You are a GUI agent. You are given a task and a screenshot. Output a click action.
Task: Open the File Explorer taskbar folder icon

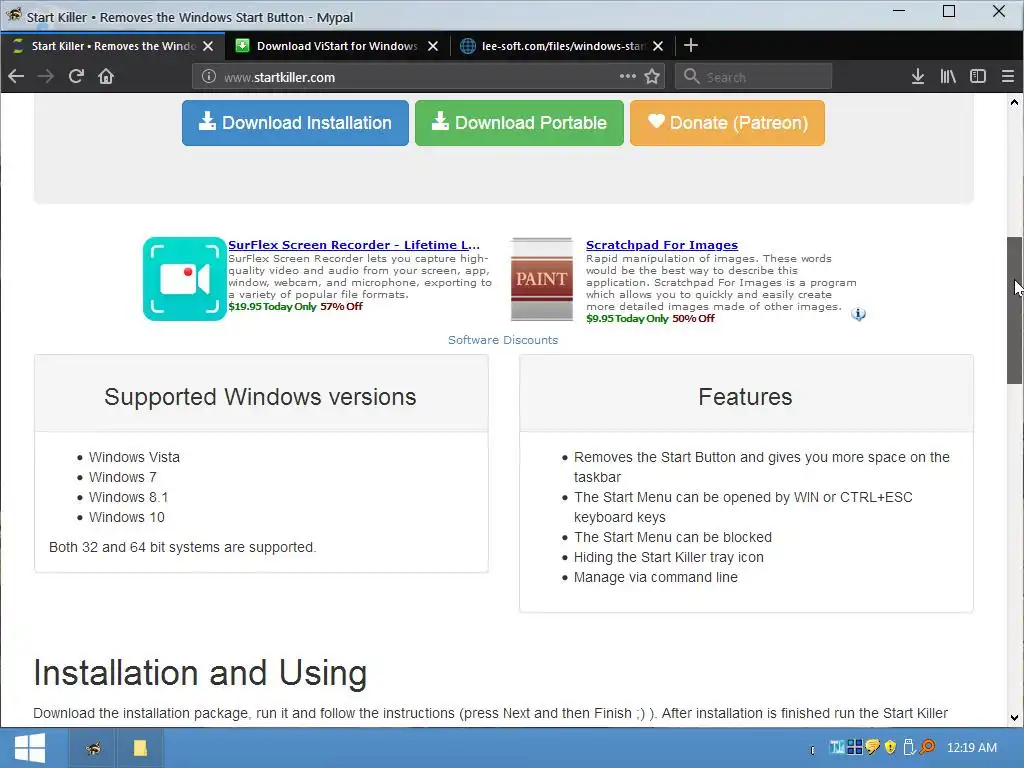tap(140, 748)
